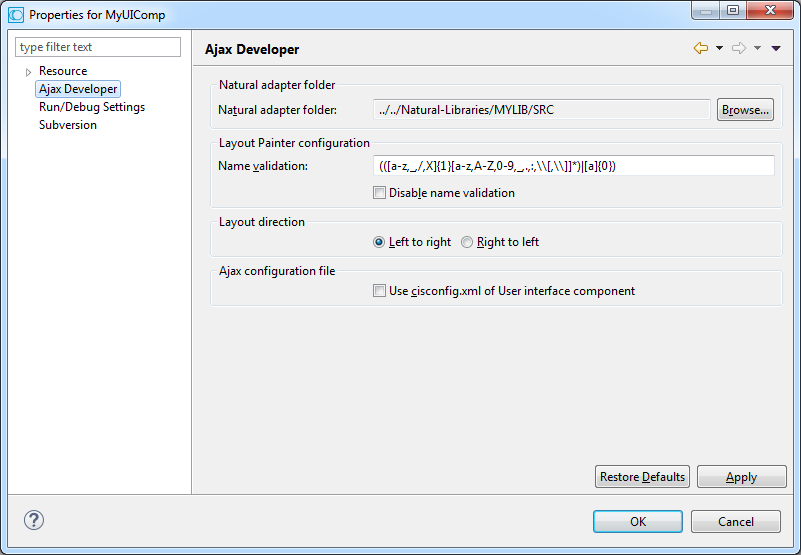Image resolution: width=801 pixels, height=555 pixels.
Task: Check Use cisconfig.xml of User interface component
Action: 379,291
